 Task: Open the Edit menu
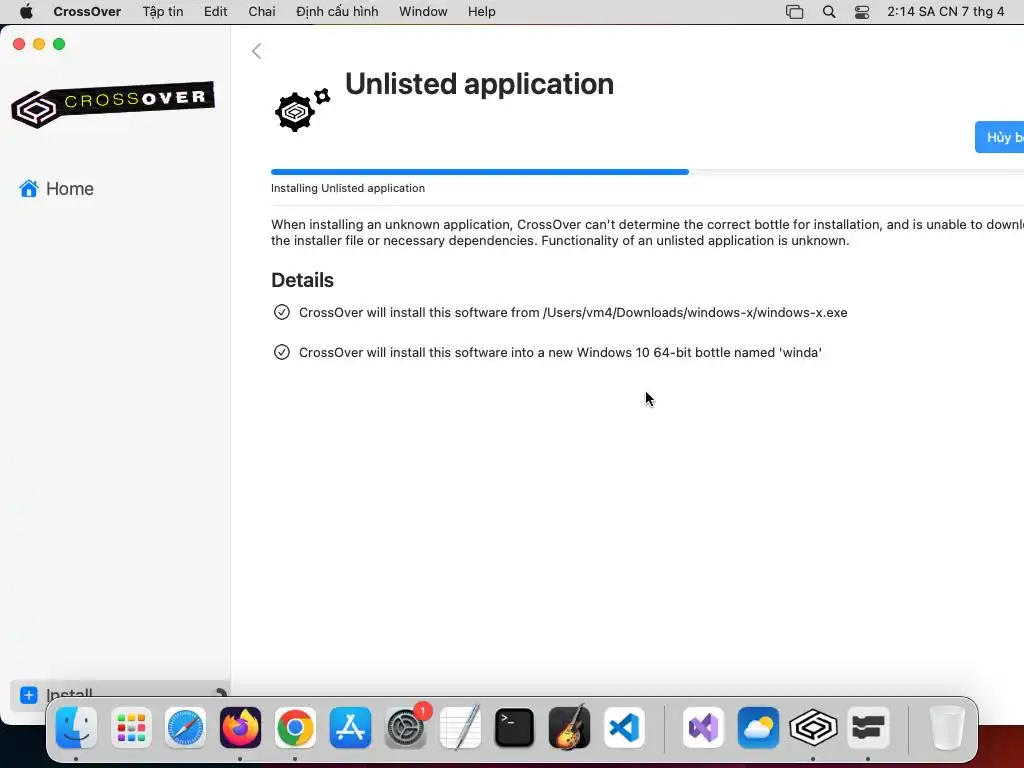(216, 12)
